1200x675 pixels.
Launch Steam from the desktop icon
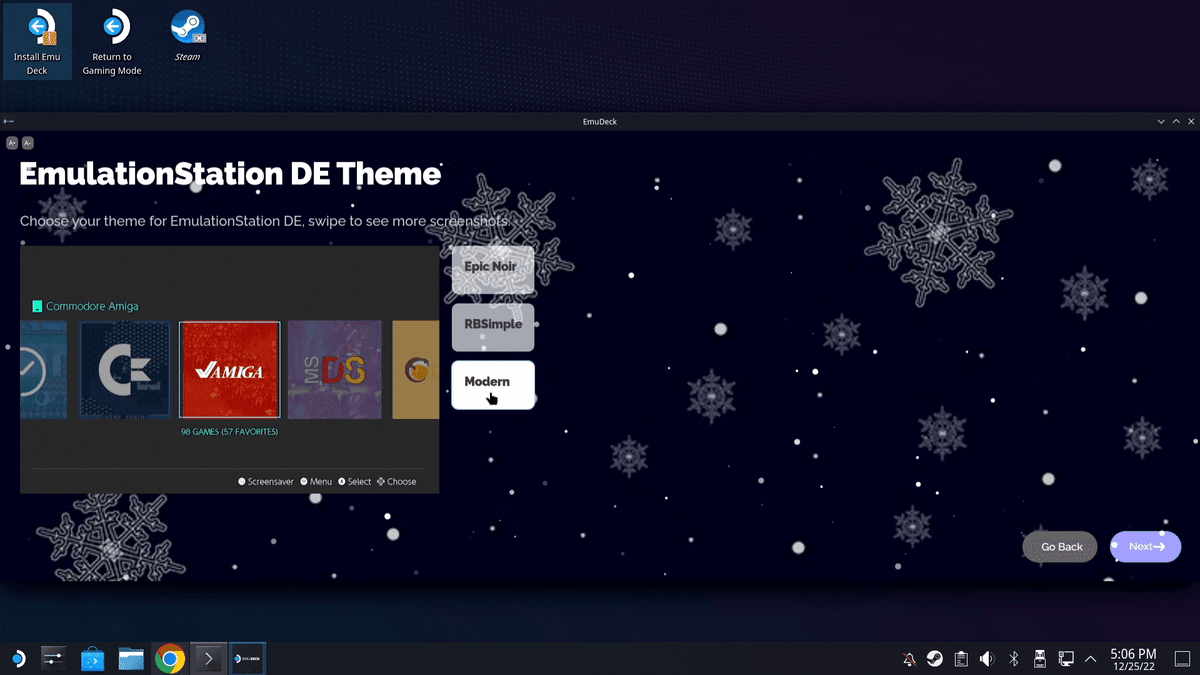187,37
